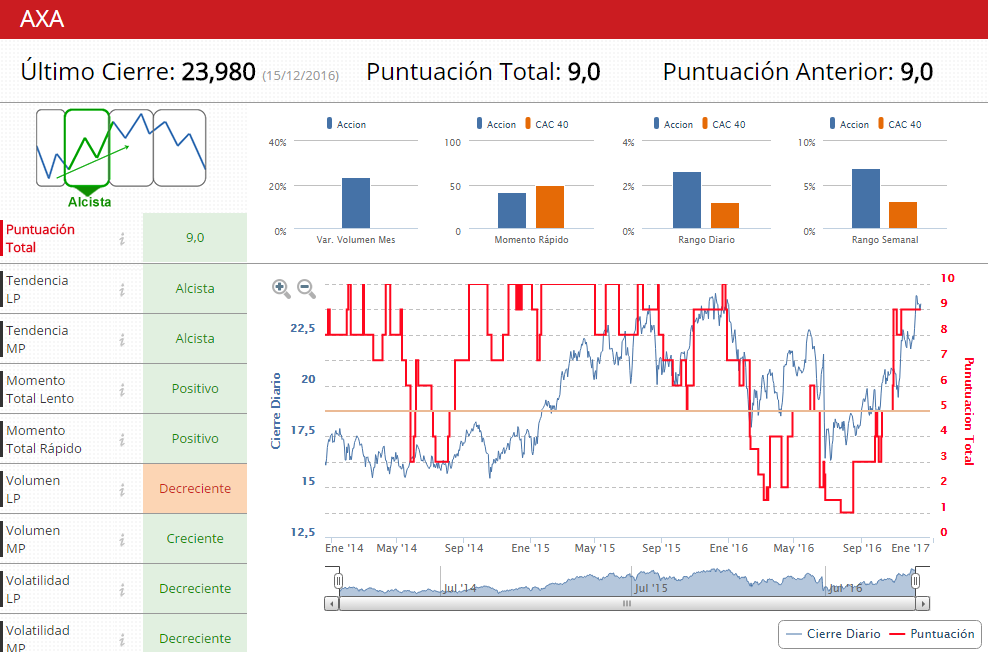Click Último Cierre value 23,980
989x652 pixels.
tap(218, 72)
